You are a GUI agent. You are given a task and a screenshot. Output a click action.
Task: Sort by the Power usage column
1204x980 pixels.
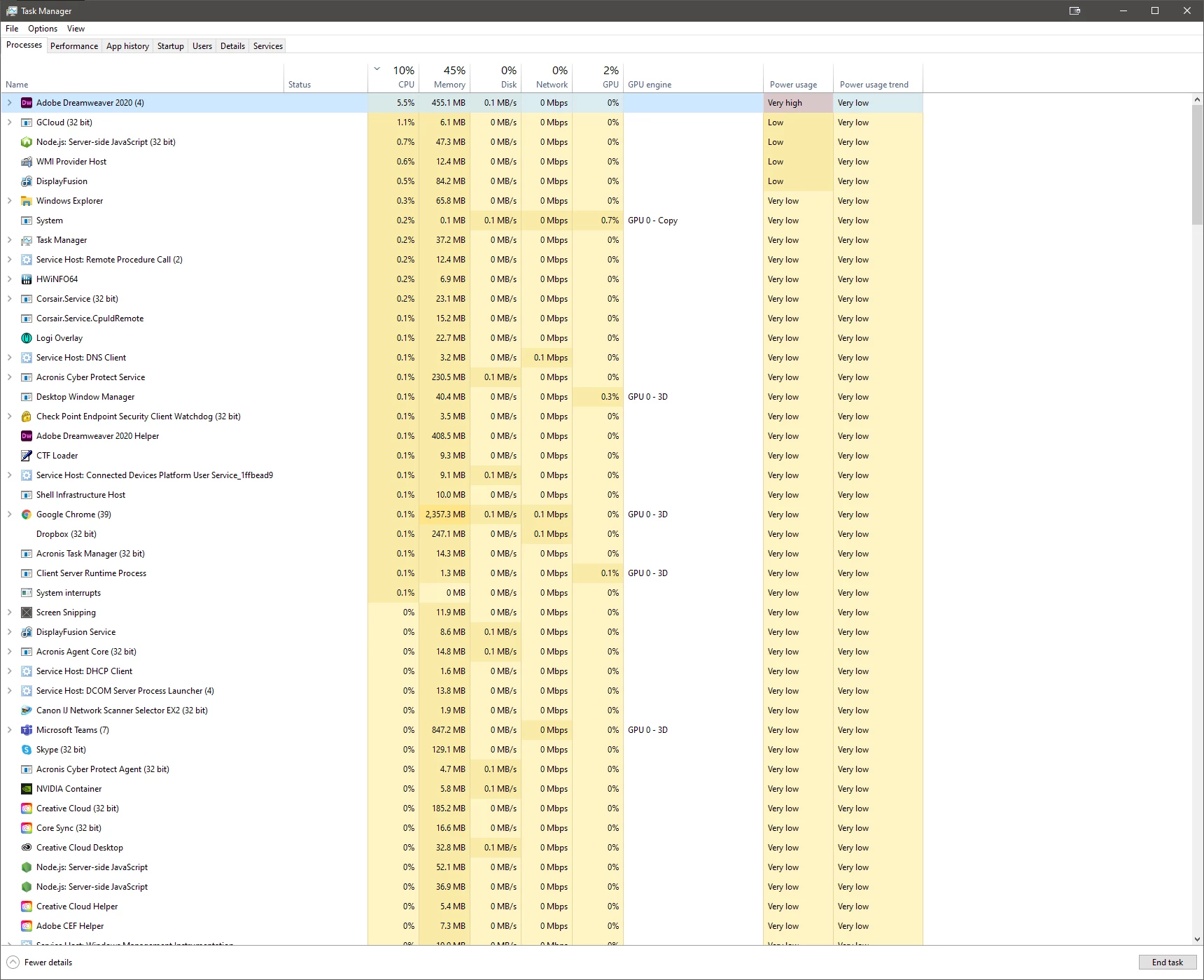click(798, 78)
